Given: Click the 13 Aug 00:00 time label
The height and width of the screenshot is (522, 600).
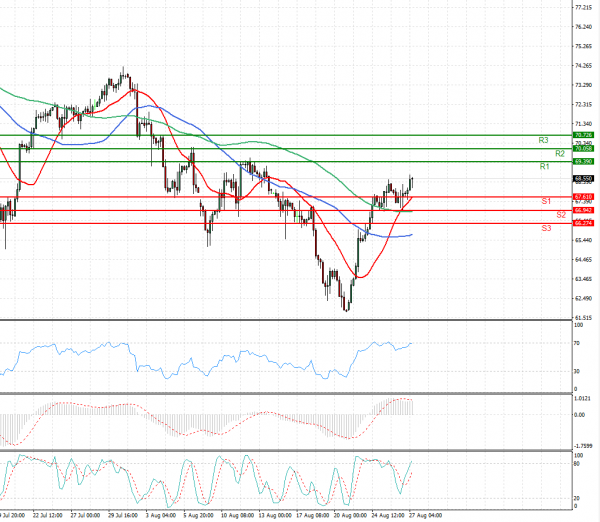Looking at the screenshot, I should tap(273, 516).
